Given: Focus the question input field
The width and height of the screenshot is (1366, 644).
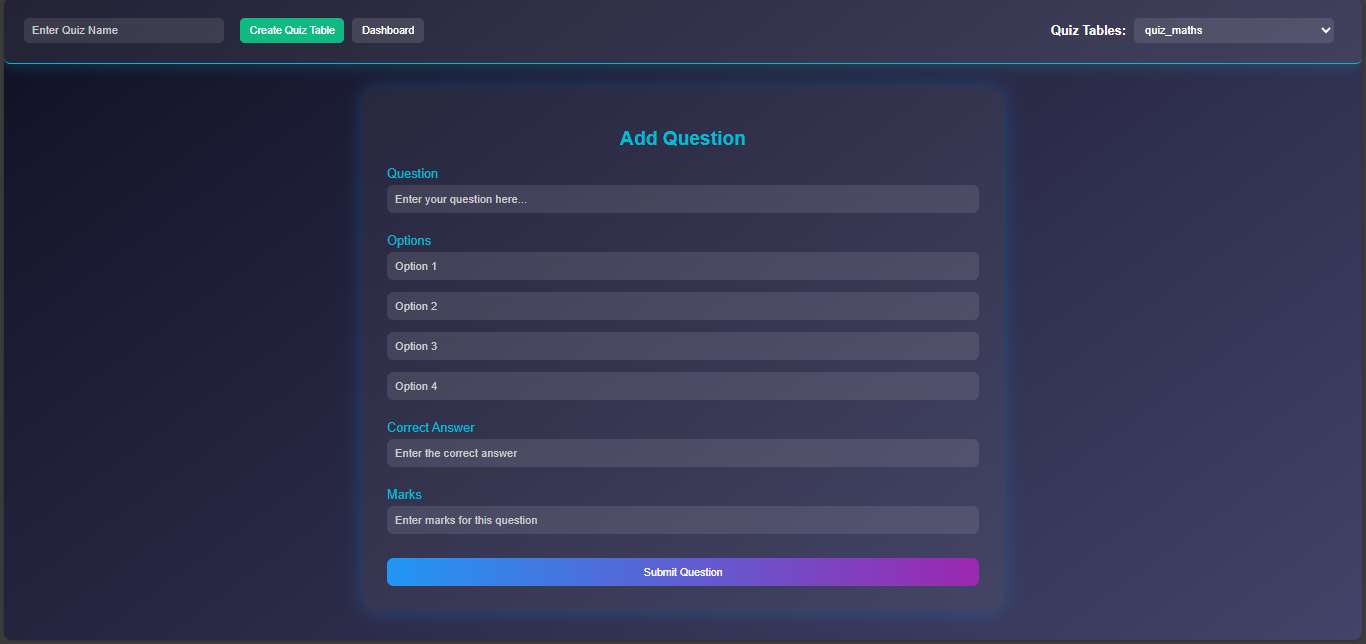Looking at the screenshot, I should tap(683, 199).
